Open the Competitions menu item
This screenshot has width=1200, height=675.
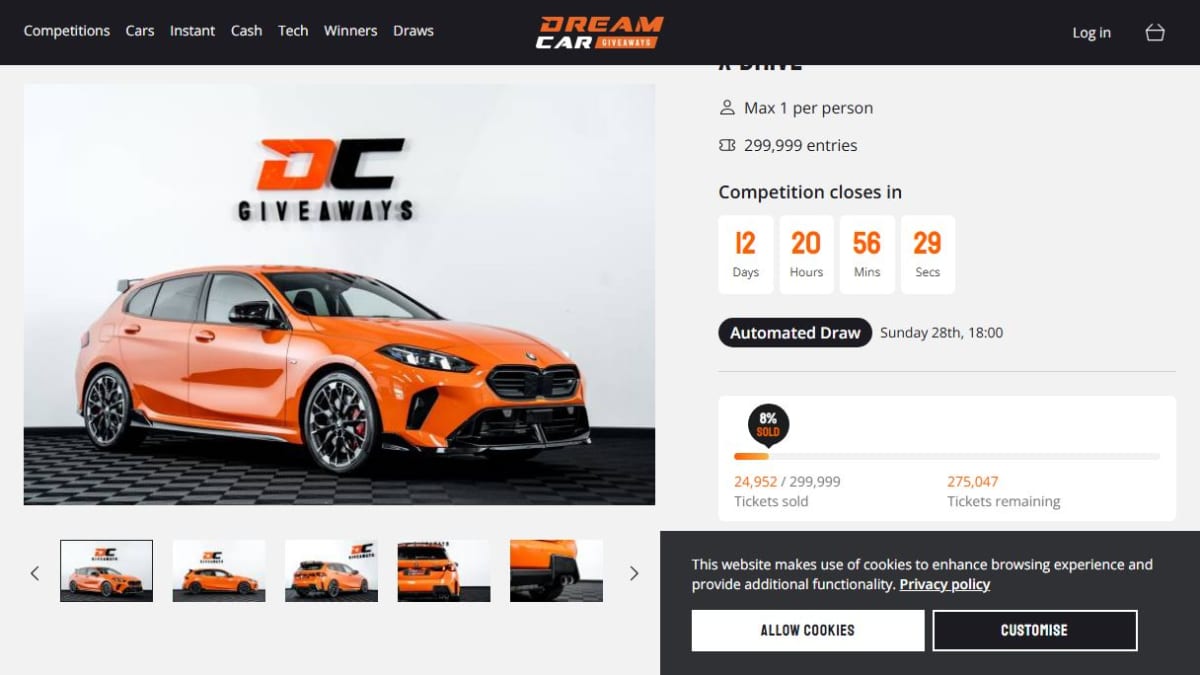coord(67,31)
